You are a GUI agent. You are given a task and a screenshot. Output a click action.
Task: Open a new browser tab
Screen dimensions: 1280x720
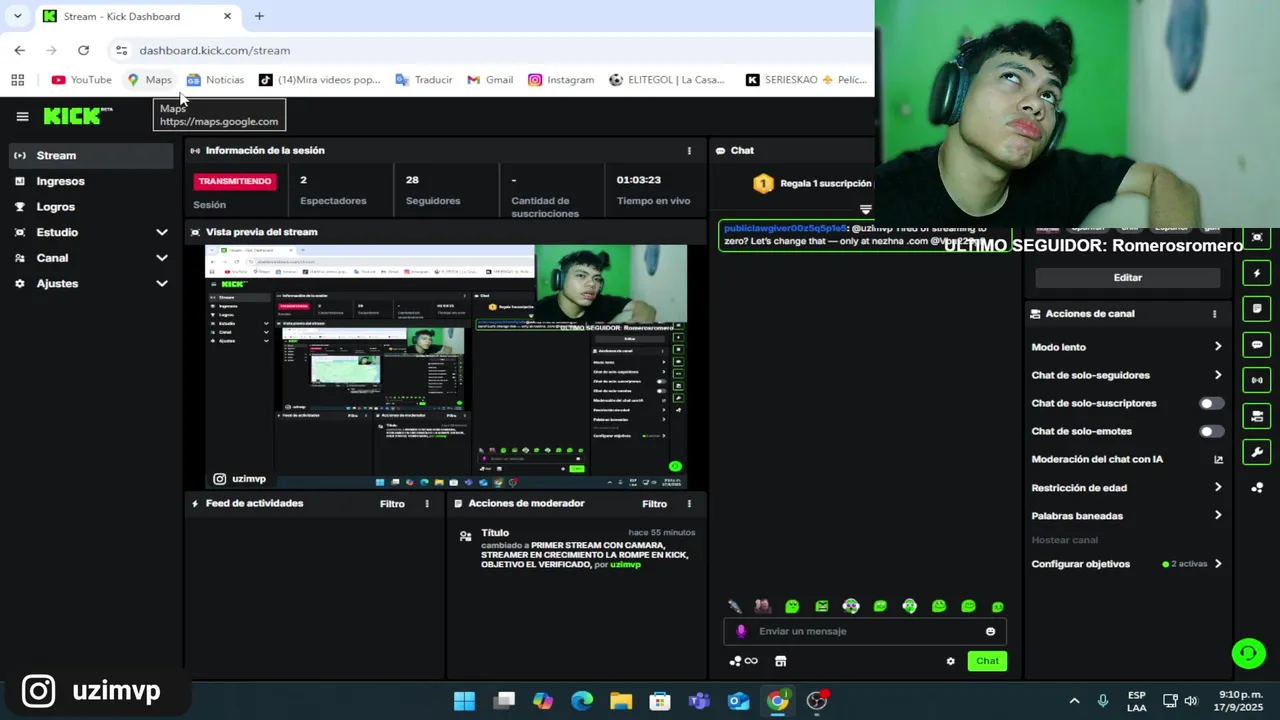tap(259, 16)
